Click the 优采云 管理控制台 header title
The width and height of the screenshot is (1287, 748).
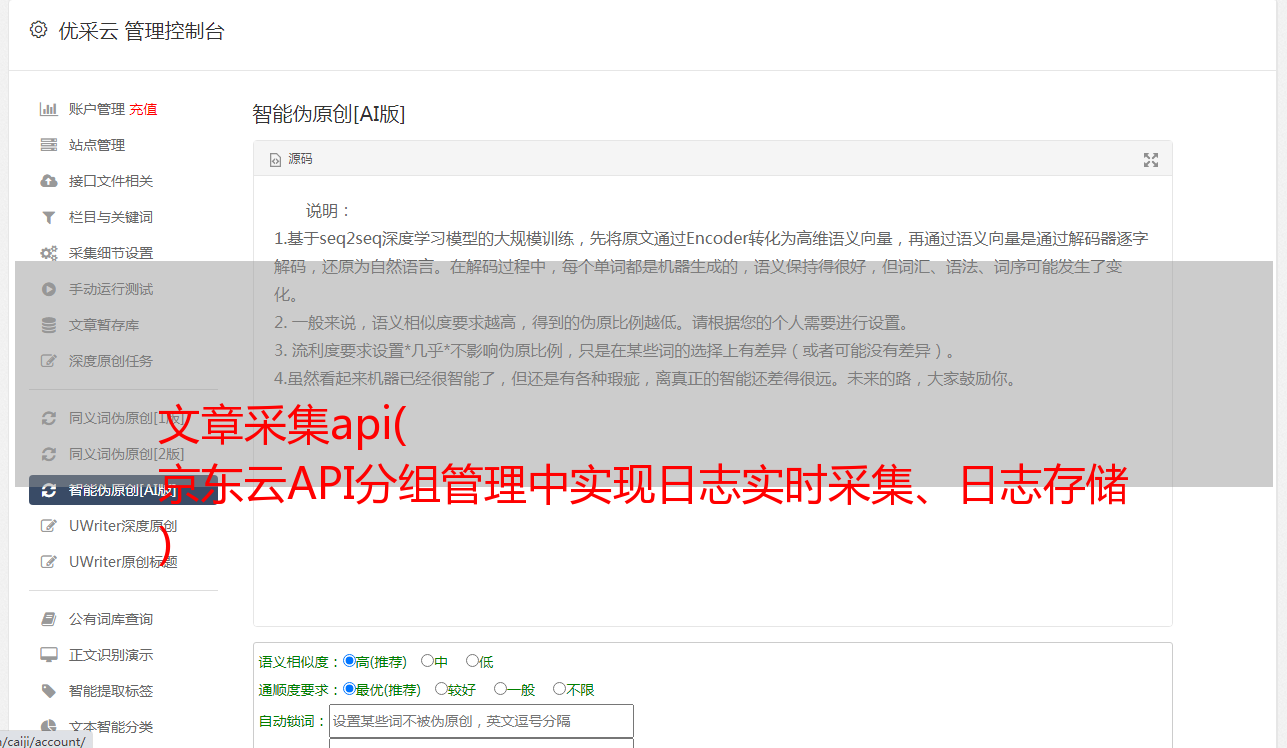pyautogui.click(x=141, y=31)
